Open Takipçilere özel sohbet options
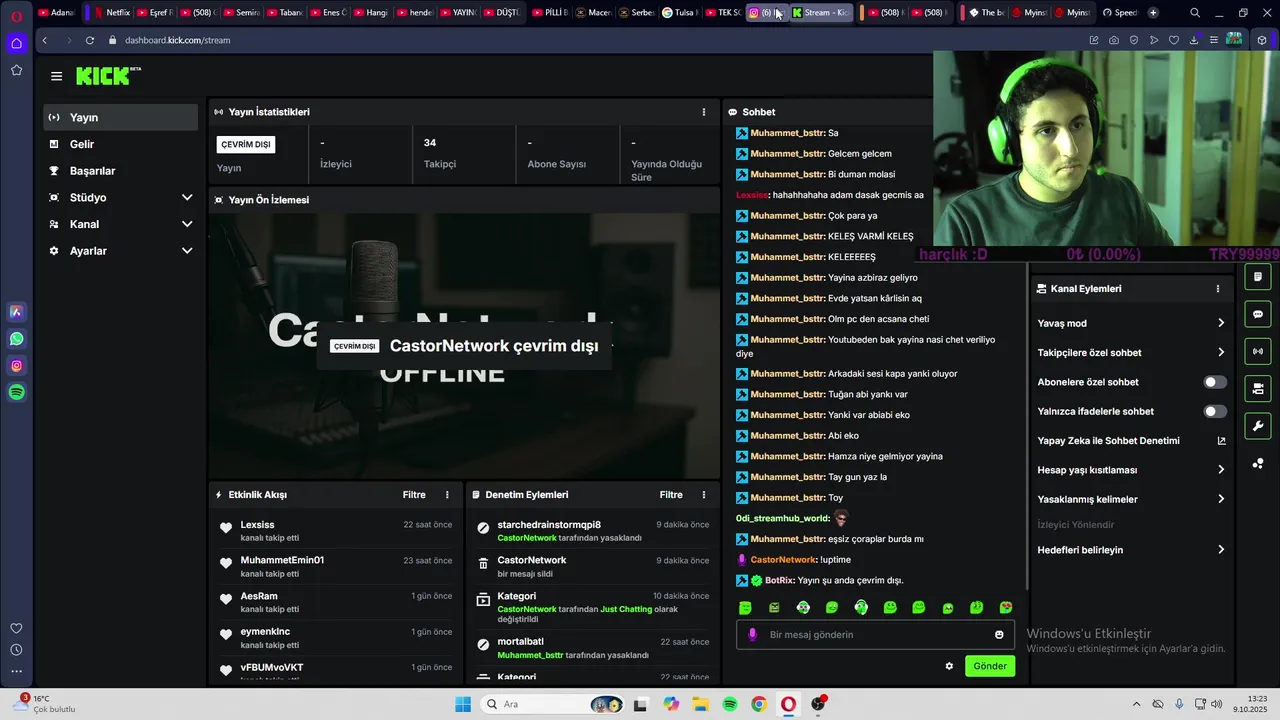The height and width of the screenshot is (720, 1280). (x=1221, y=352)
